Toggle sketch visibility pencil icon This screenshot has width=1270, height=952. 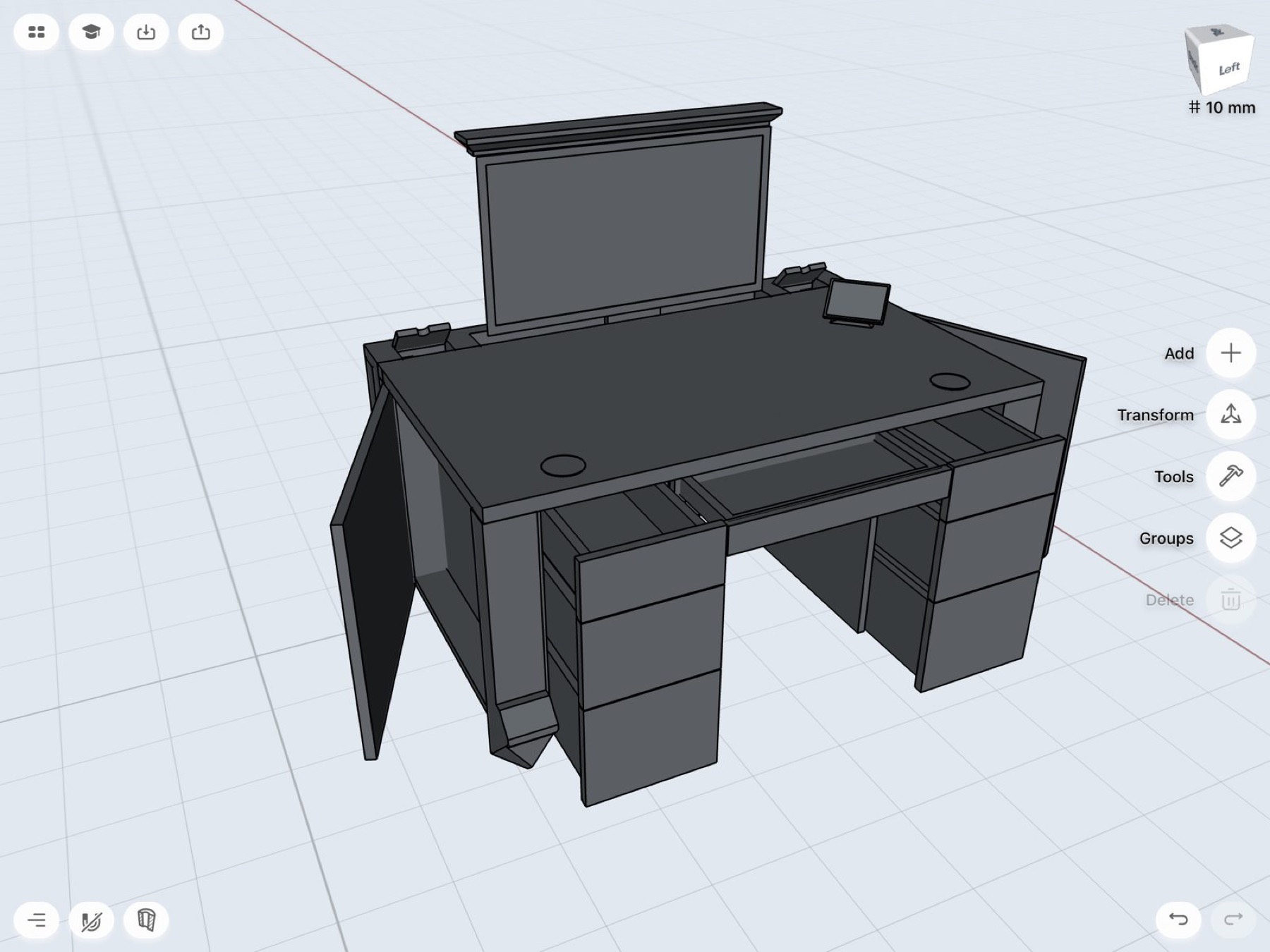(91, 920)
